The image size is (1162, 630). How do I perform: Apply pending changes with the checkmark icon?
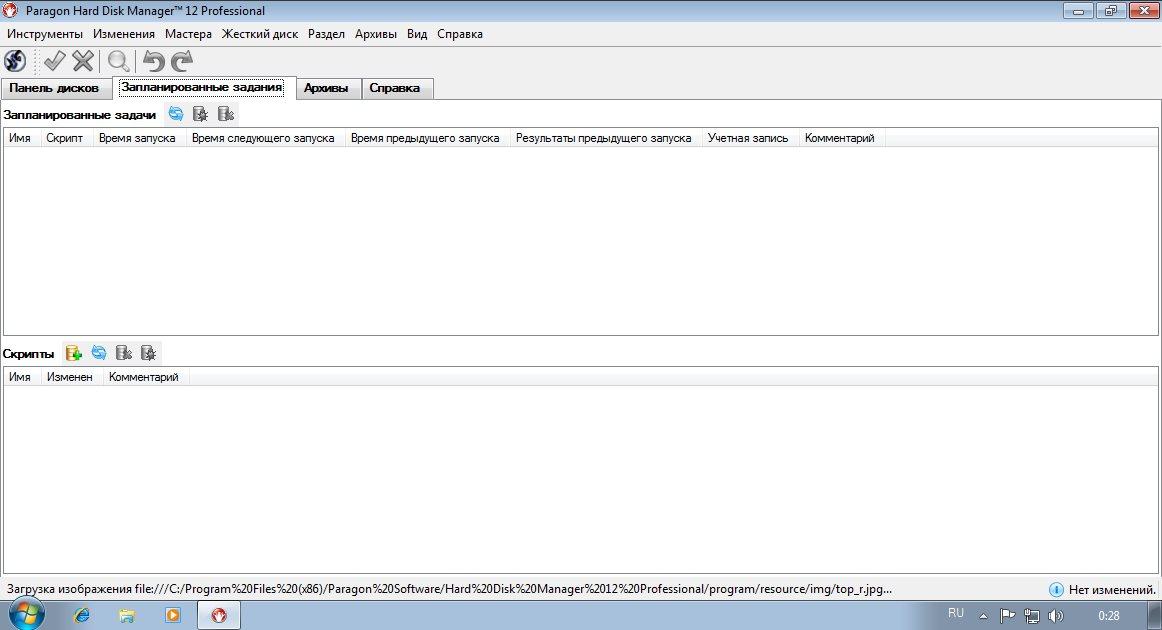pos(54,61)
